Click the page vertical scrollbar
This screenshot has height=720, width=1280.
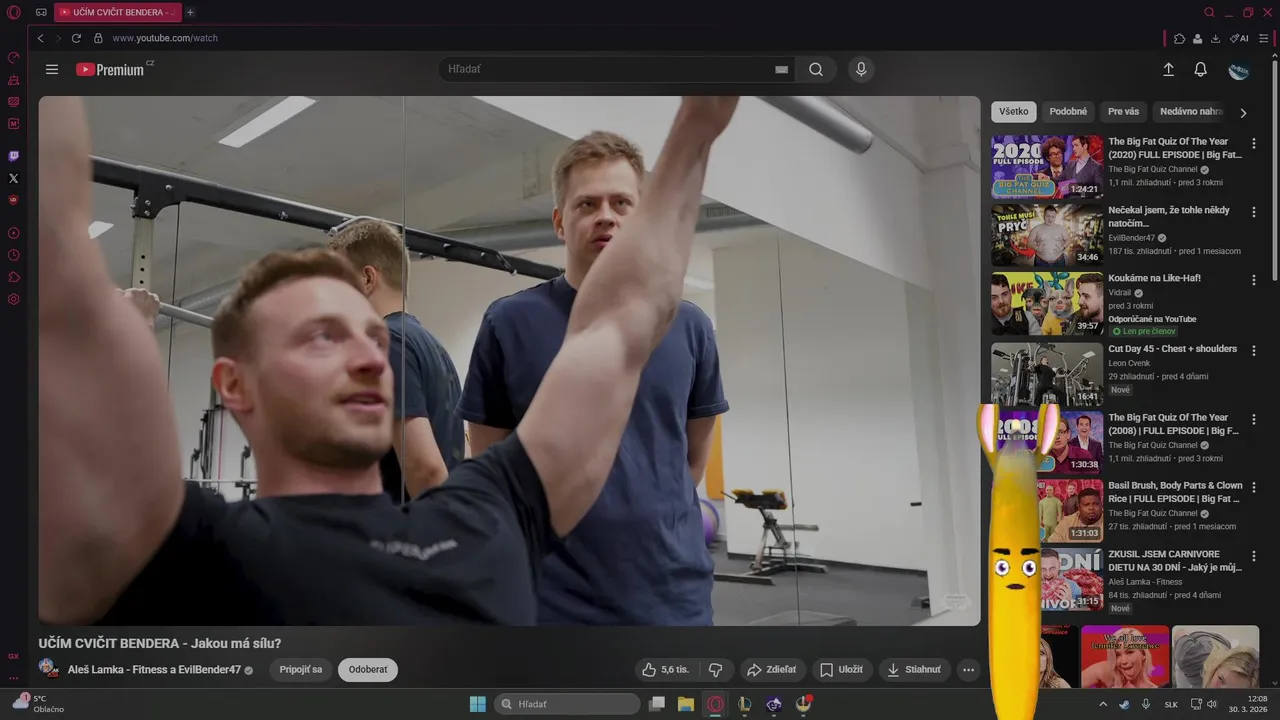[x=1274, y=170]
